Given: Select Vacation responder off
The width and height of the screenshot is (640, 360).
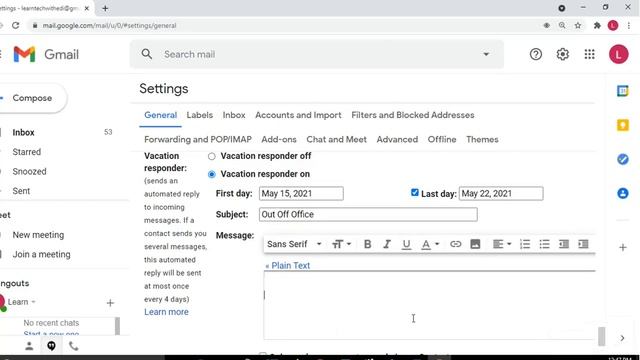Looking at the screenshot, I should [x=211, y=156].
